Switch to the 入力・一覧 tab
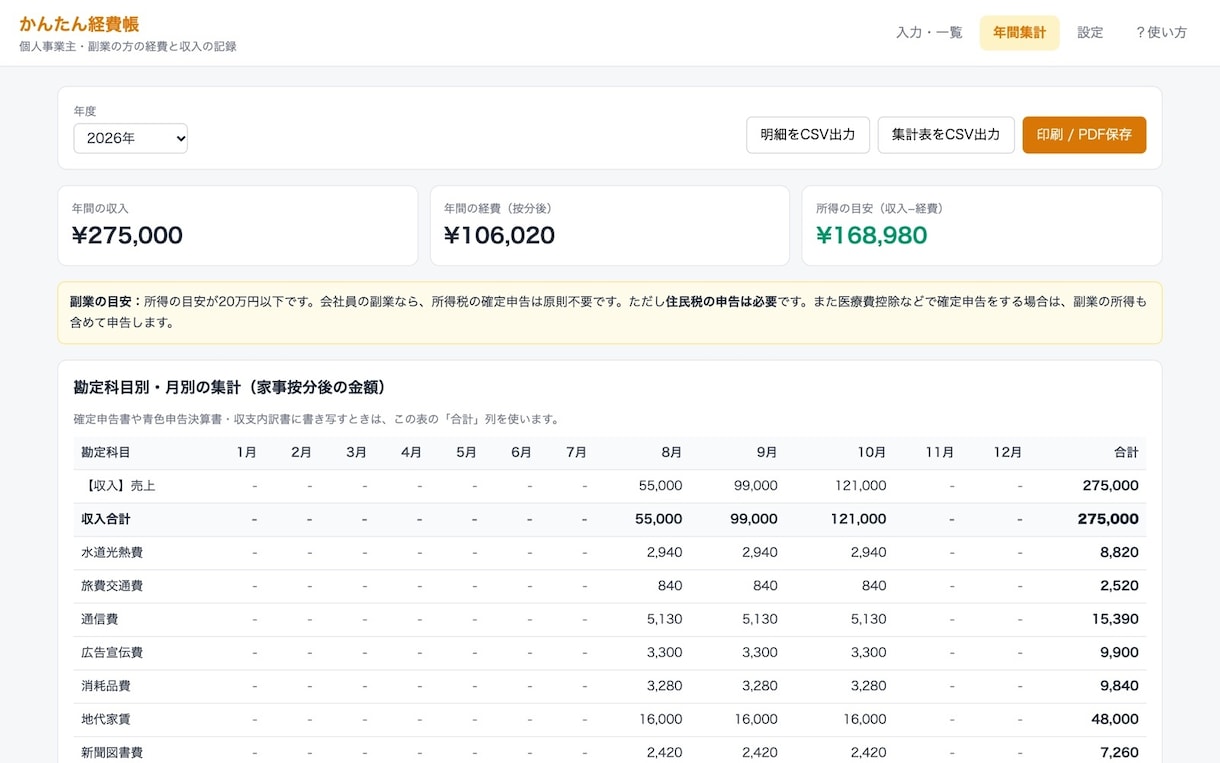The height and width of the screenshot is (763, 1220). 929,33
